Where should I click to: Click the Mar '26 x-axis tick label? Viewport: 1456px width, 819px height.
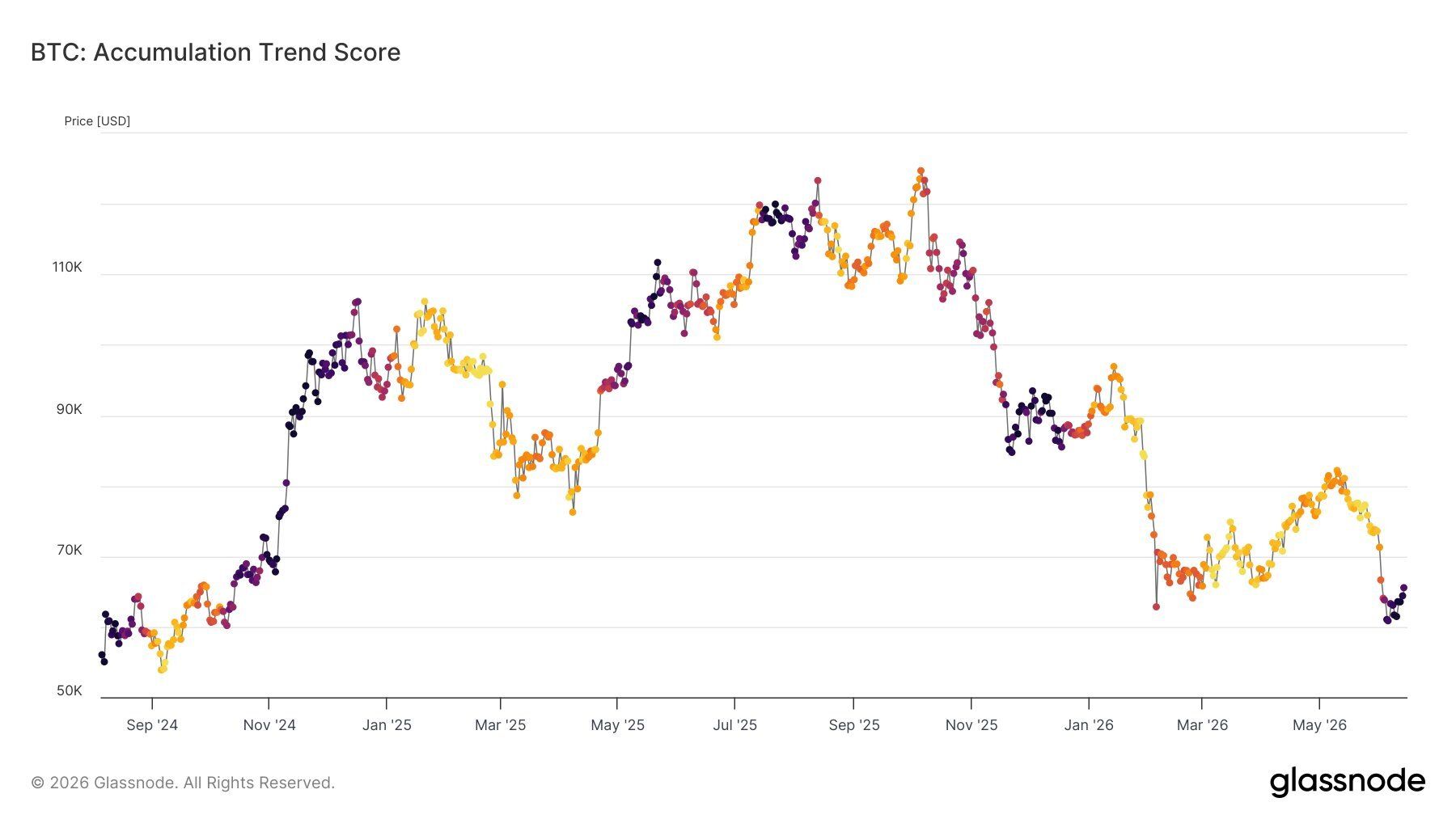click(x=1202, y=725)
